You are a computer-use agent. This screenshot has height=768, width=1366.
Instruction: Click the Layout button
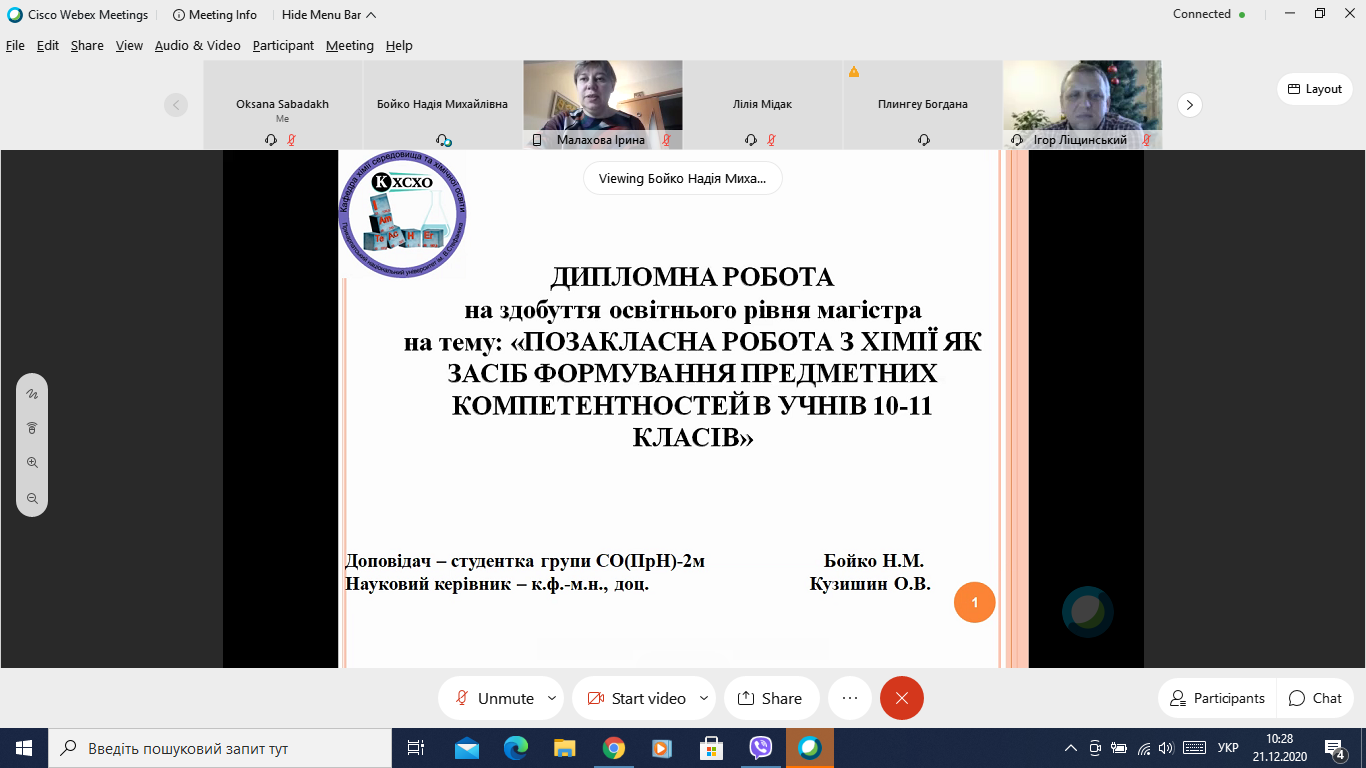tap(1315, 89)
